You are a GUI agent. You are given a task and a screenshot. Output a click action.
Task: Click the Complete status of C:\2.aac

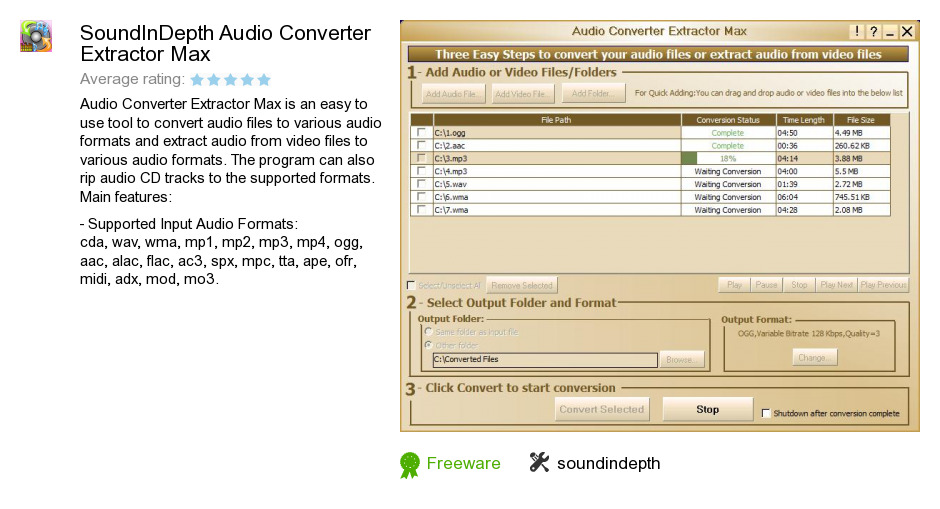(x=728, y=146)
